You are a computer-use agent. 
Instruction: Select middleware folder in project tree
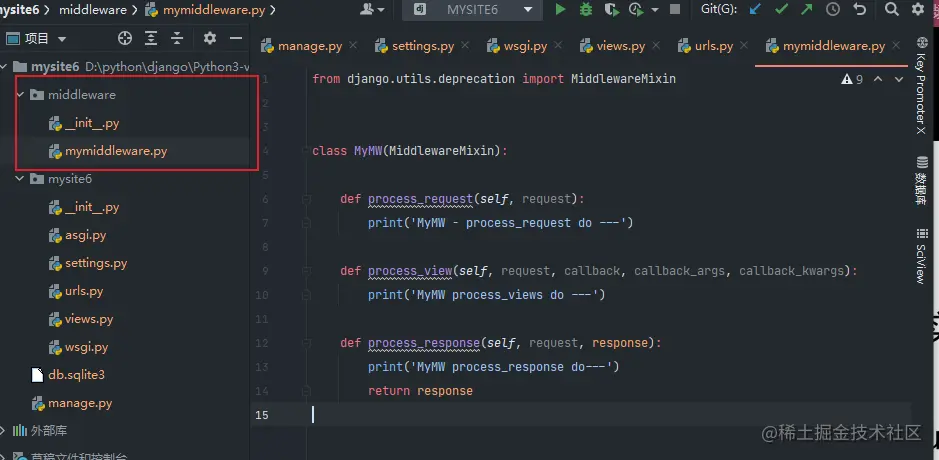(81, 95)
